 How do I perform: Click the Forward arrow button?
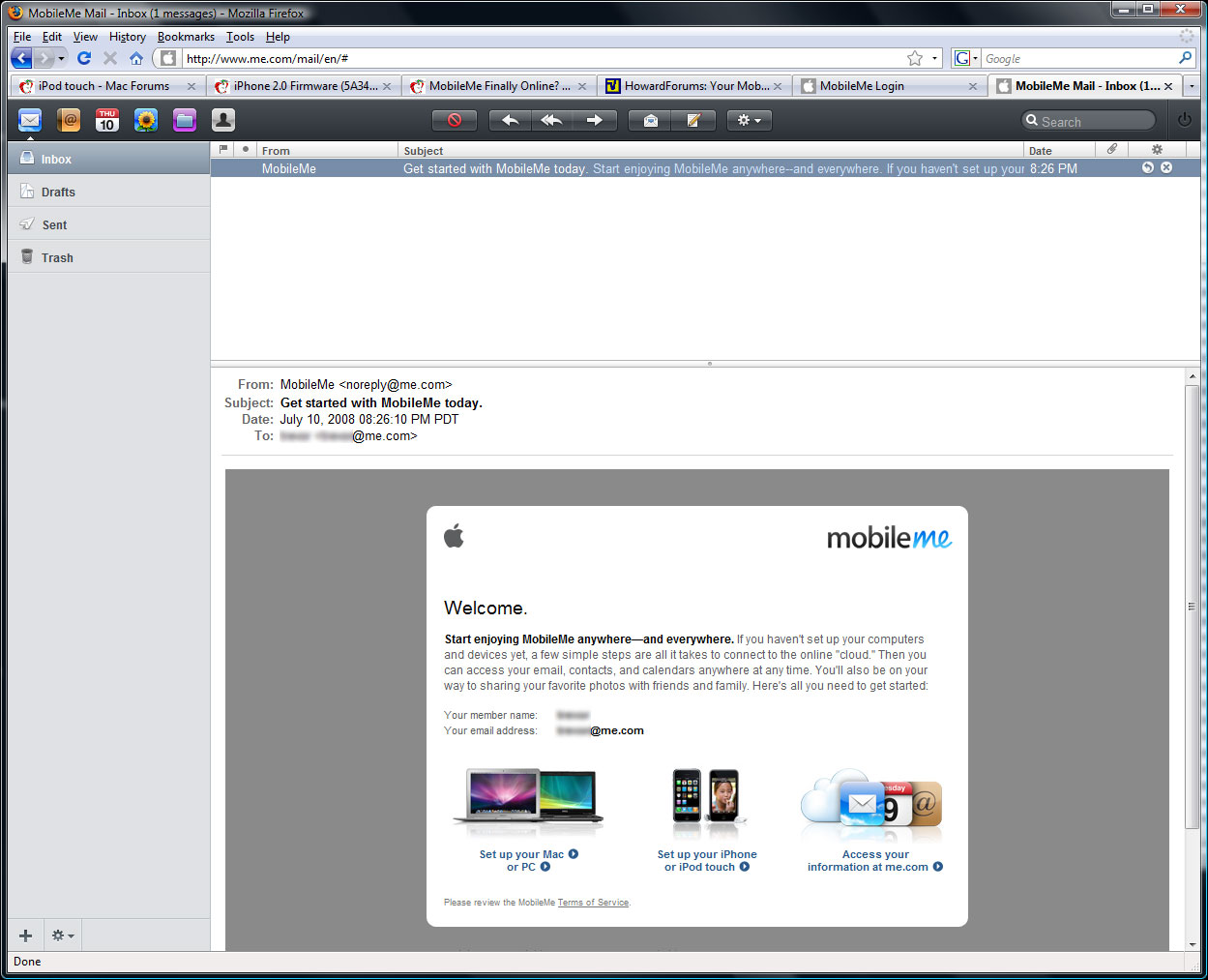tap(594, 120)
